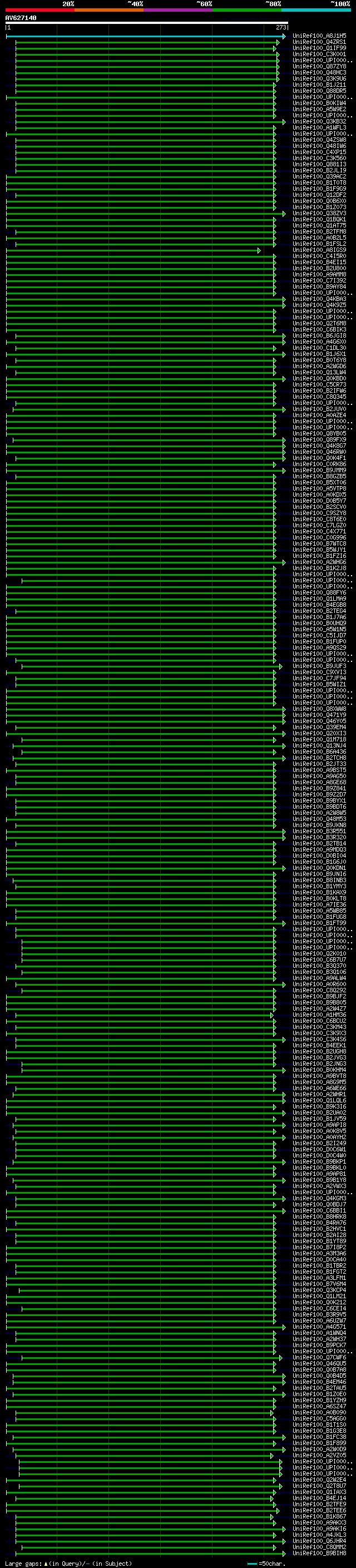Click the orange ~40% identity color segment
The width and height of the screenshot is (356, 1568).
pos(109,10)
